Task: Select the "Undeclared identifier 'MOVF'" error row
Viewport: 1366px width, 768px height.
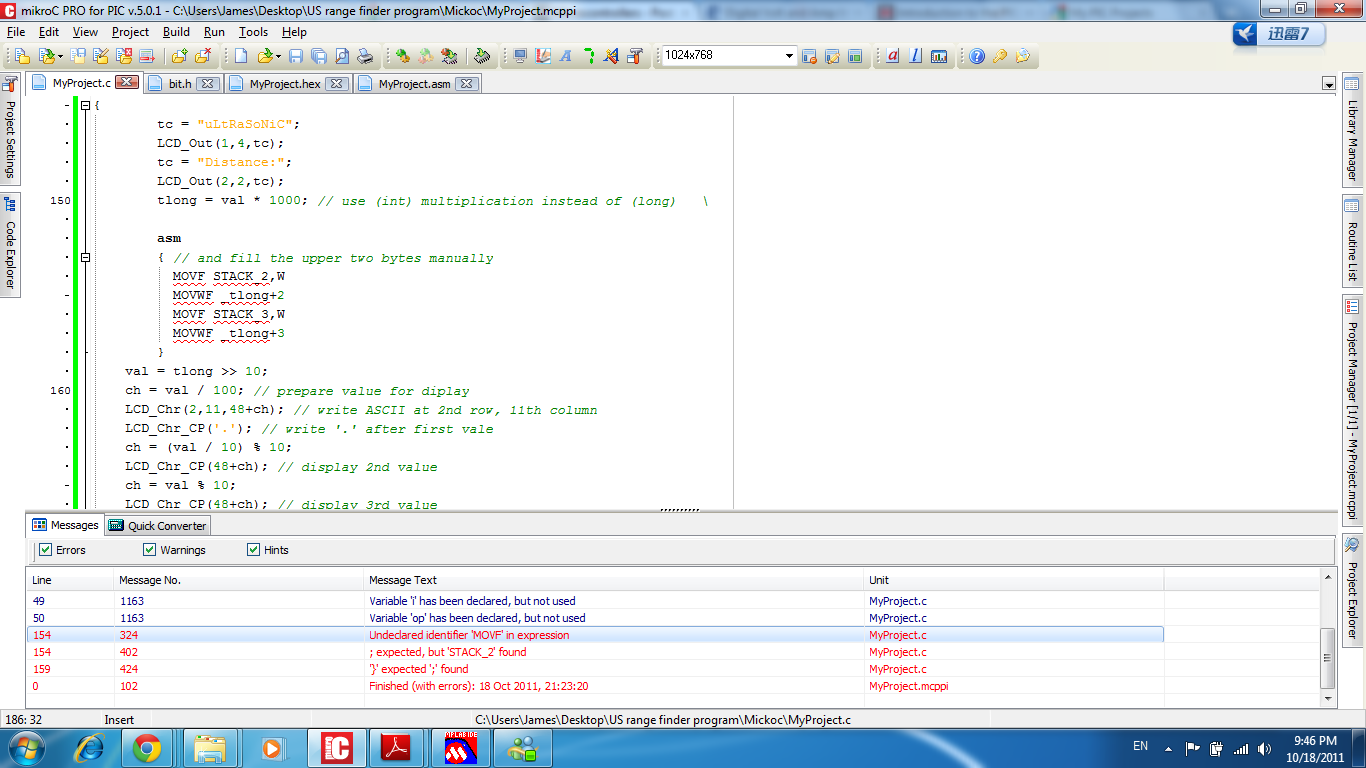Action: pos(595,635)
